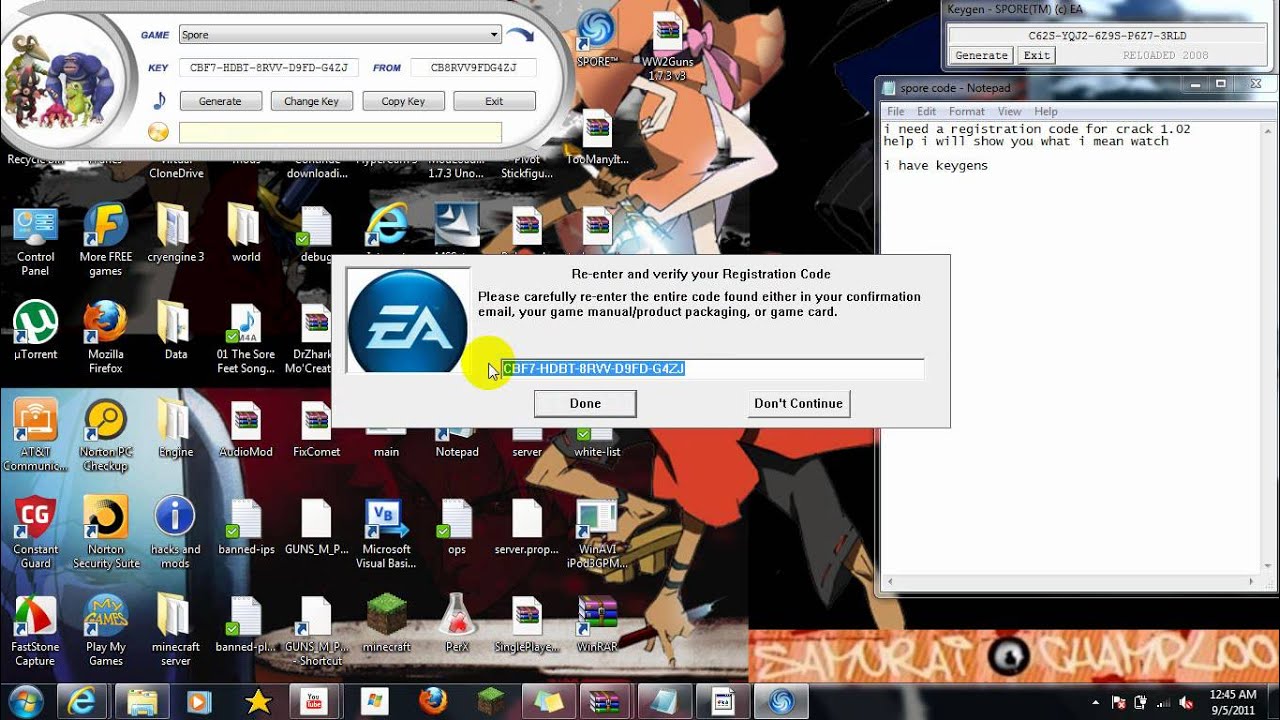
Task: Open the Firefox taskbar button
Action: [x=432, y=701]
